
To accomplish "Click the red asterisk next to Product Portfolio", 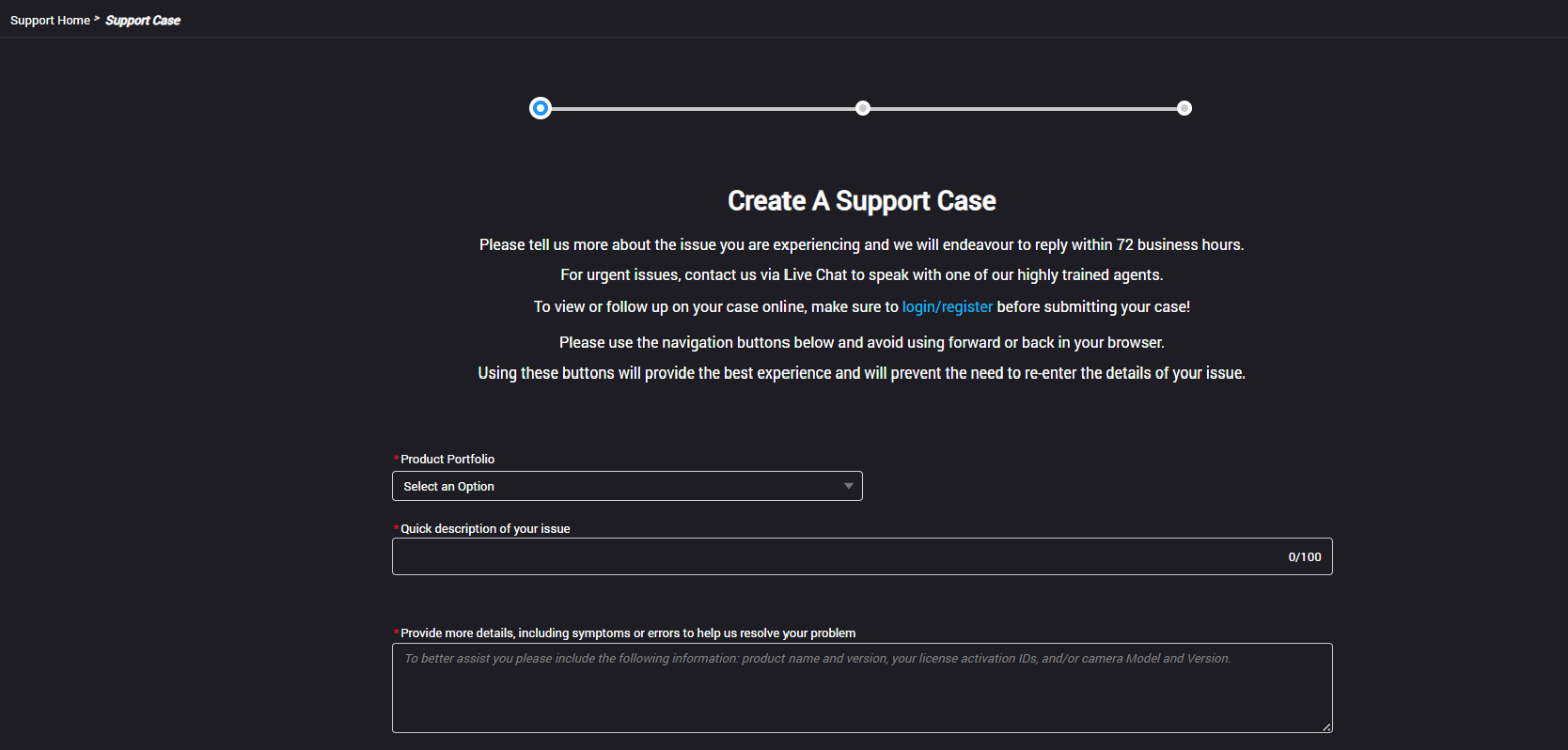I will click(396, 459).
